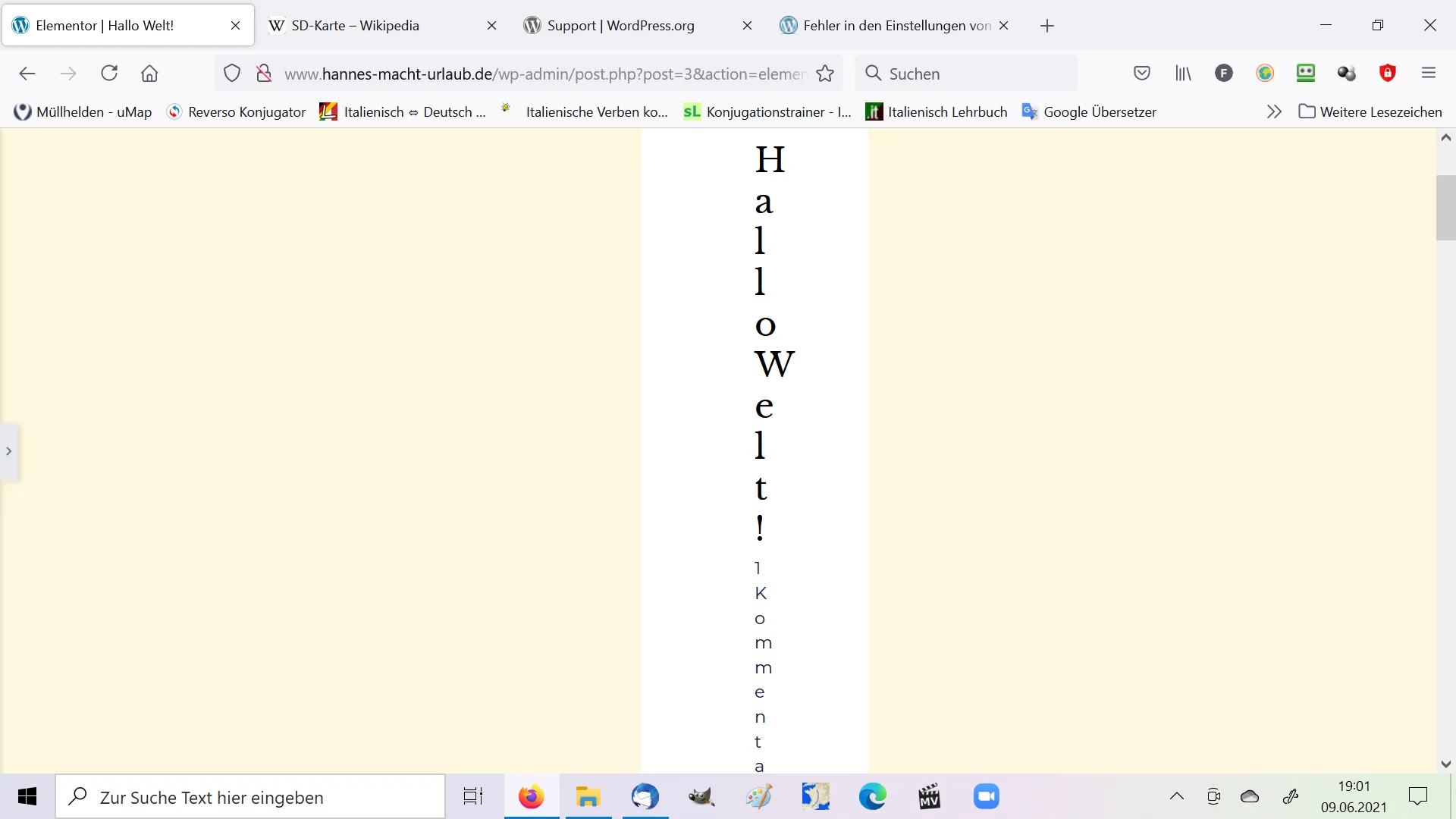The width and height of the screenshot is (1456, 819).
Task: Open the Italienische Verben bookmark
Action: pos(584,112)
